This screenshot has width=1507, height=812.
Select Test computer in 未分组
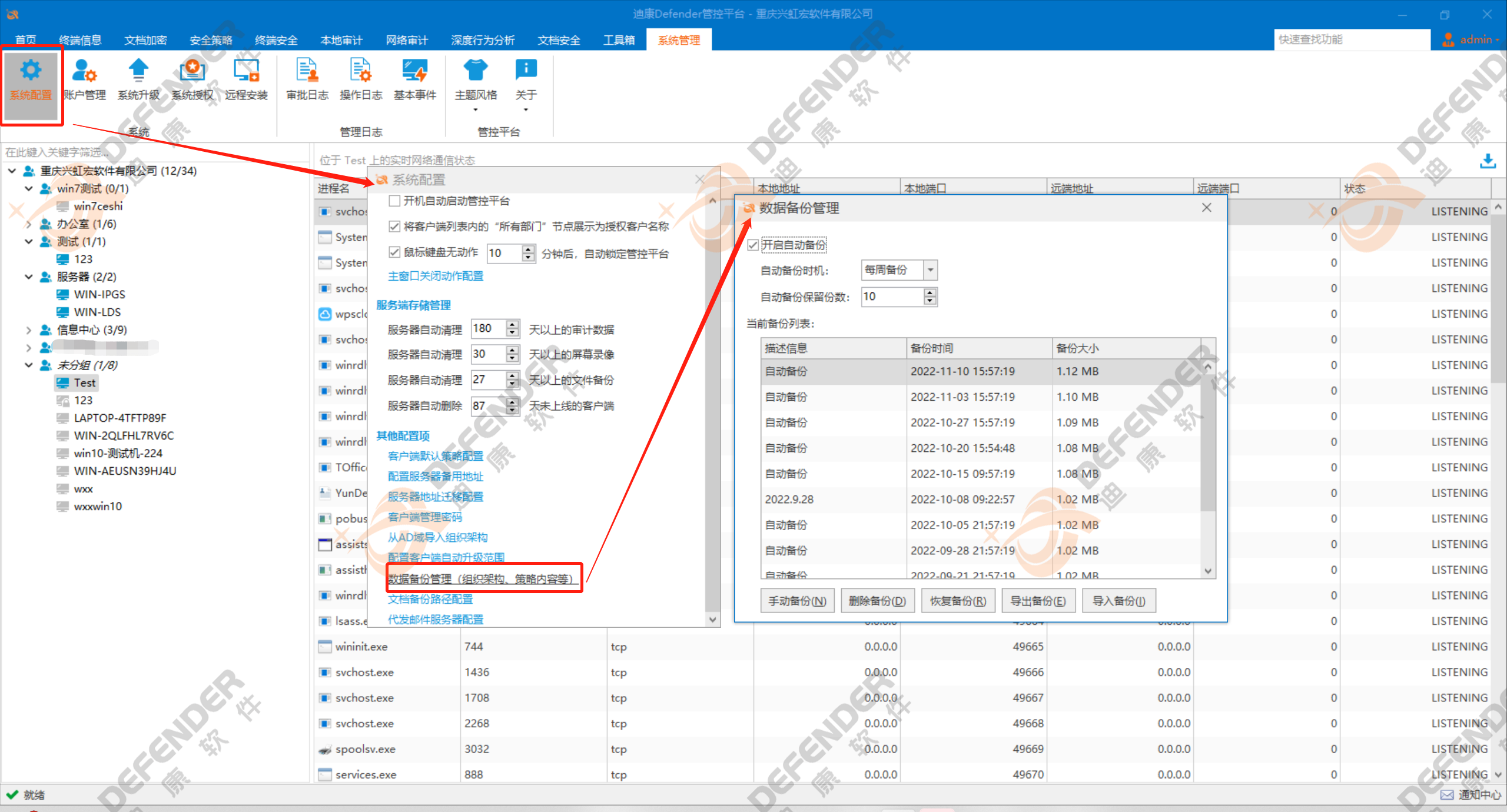click(76, 382)
